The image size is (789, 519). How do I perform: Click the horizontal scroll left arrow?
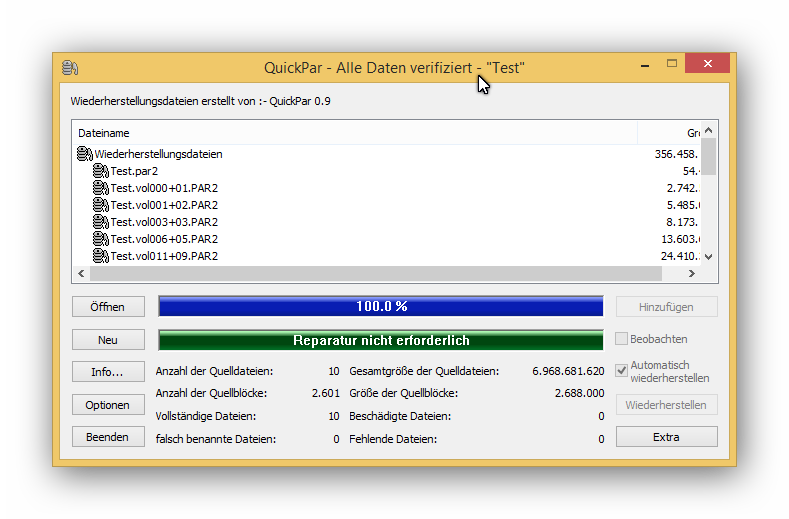[x=81, y=273]
